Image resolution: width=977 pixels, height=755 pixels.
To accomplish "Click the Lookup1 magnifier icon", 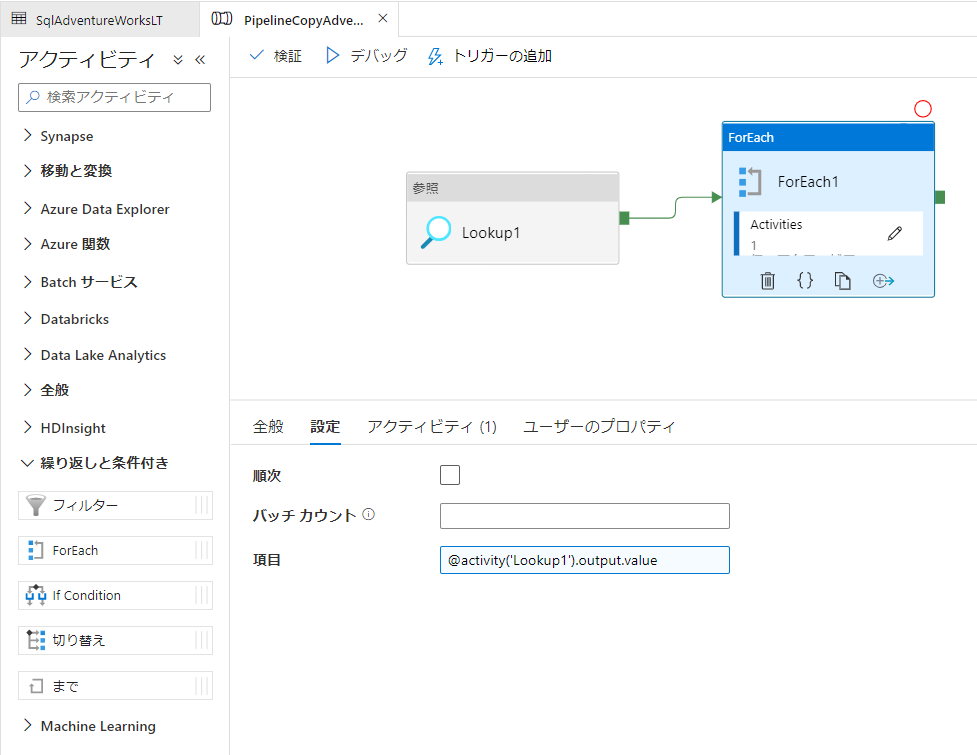I will [436, 232].
